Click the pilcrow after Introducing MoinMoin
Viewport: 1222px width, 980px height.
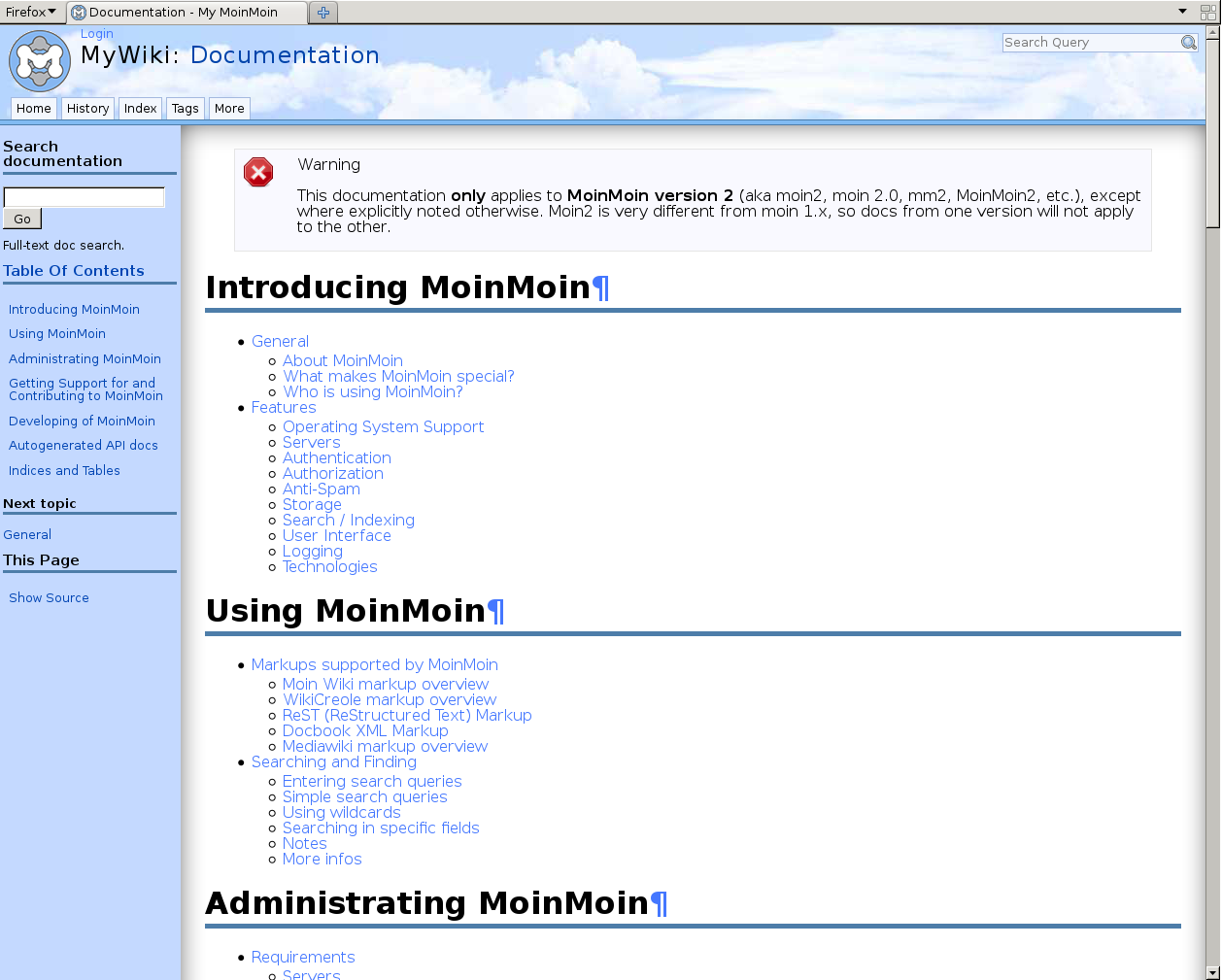click(601, 287)
